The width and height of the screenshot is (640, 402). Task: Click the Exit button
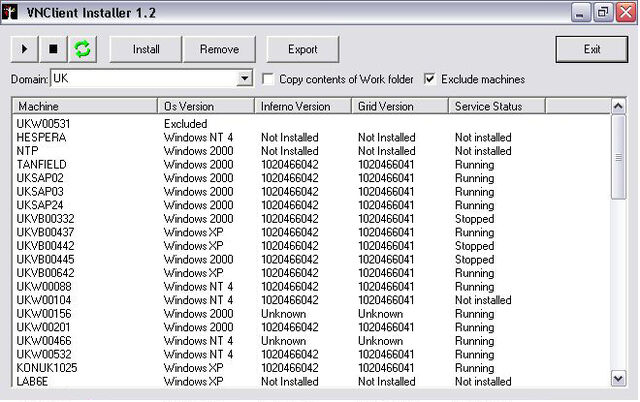tap(592, 49)
